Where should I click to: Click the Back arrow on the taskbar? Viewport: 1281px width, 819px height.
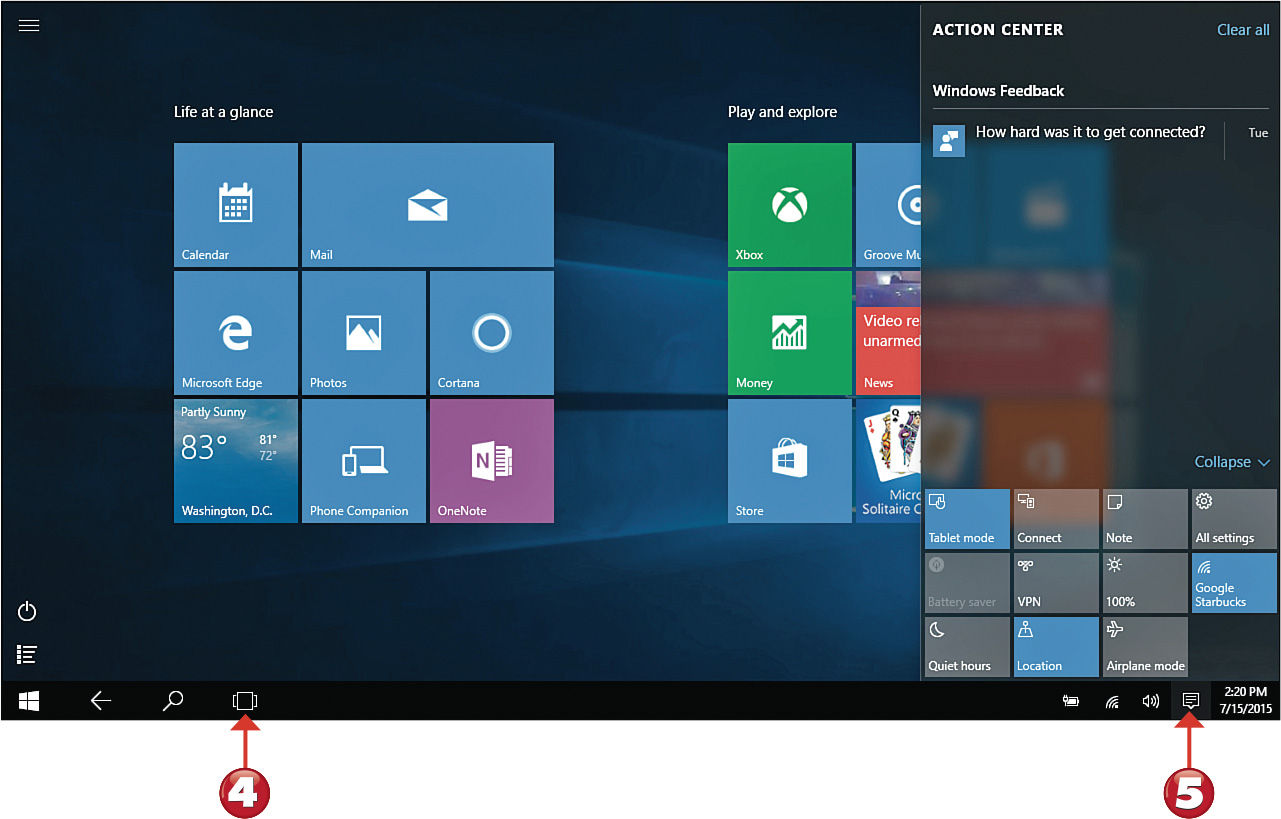pyautogui.click(x=101, y=701)
